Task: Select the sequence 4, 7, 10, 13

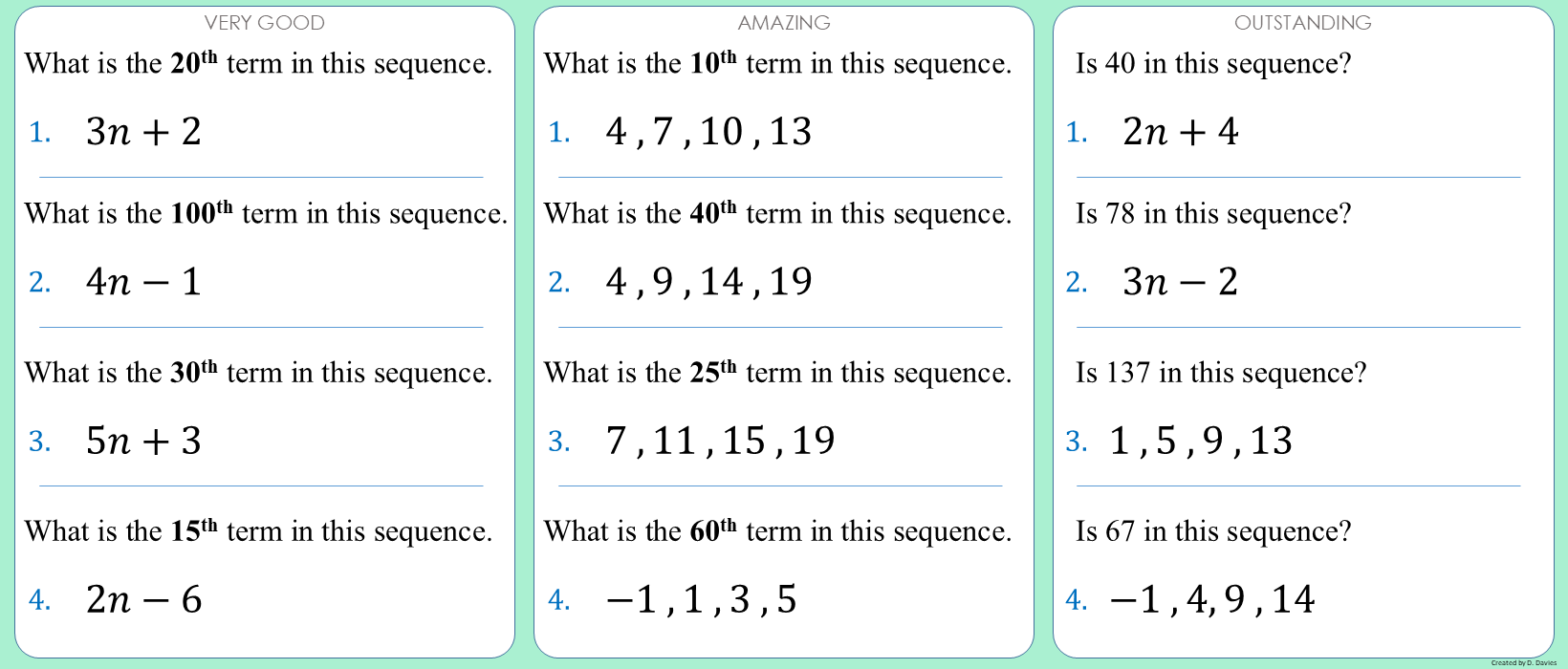Action: tap(708, 132)
